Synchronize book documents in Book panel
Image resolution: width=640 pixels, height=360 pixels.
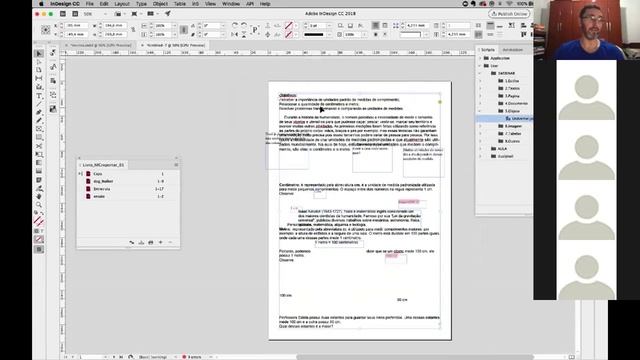[131, 242]
